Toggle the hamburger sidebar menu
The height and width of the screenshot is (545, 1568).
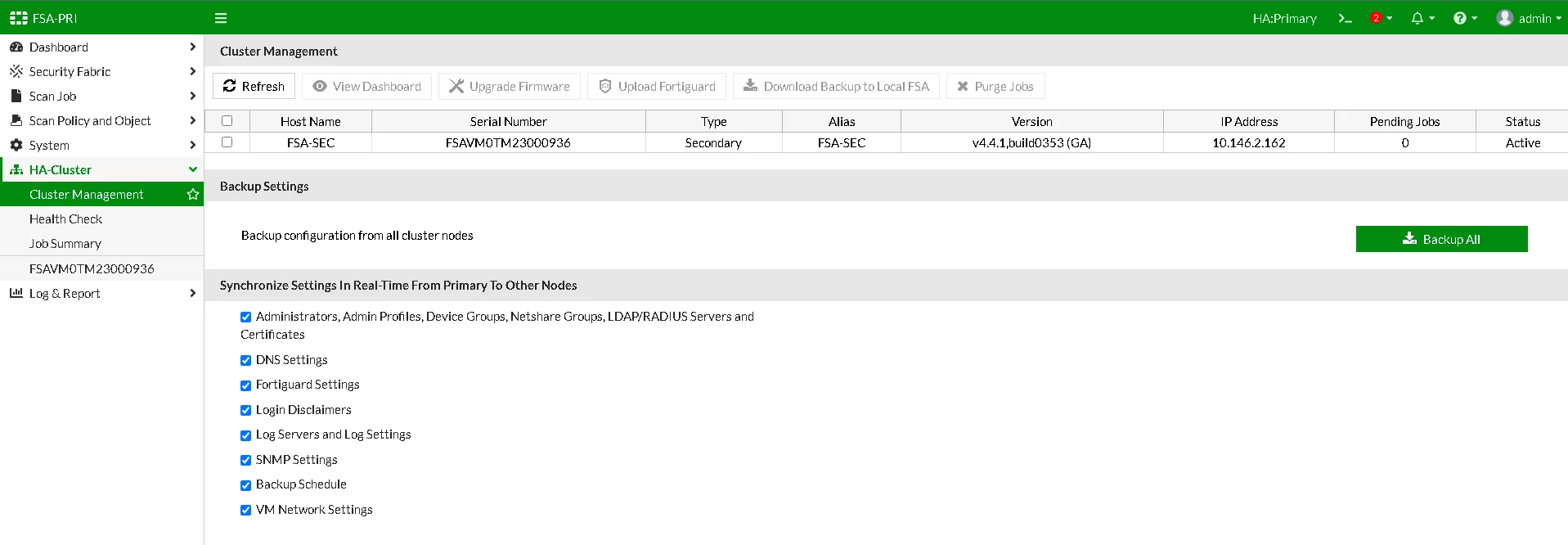pos(221,17)
